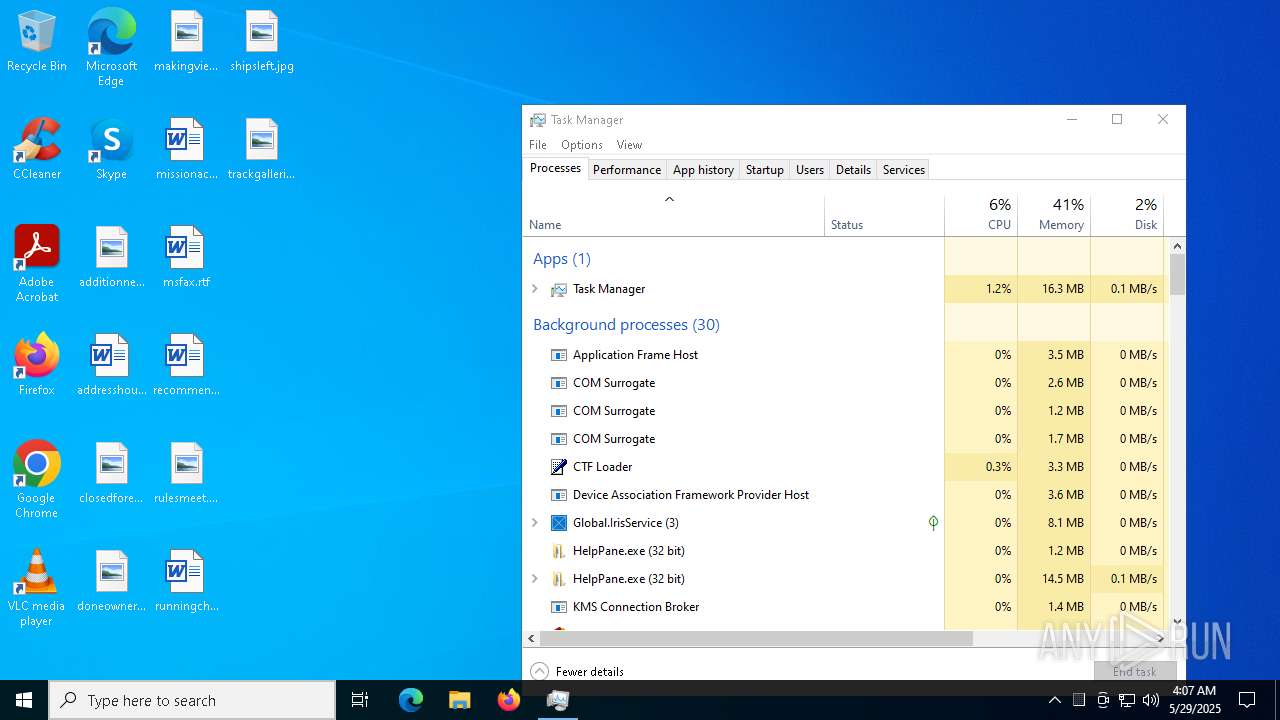This screenshot has width=1280, height=720.
Task: Sort processes by the Status column
Action: tap(884, 215)
